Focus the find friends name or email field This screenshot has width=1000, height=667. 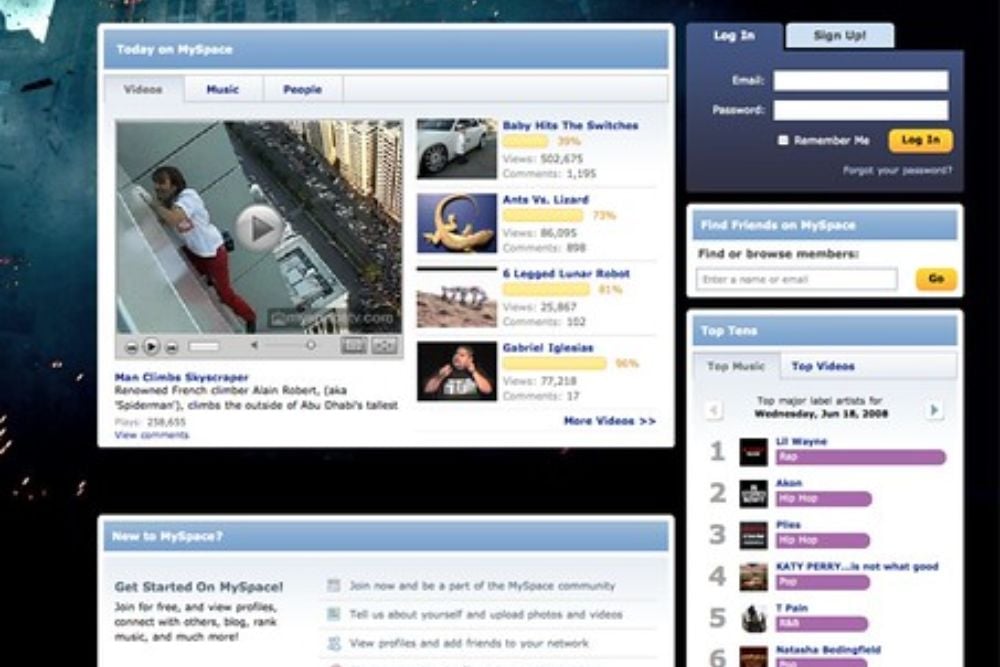[x=796, y=279]
